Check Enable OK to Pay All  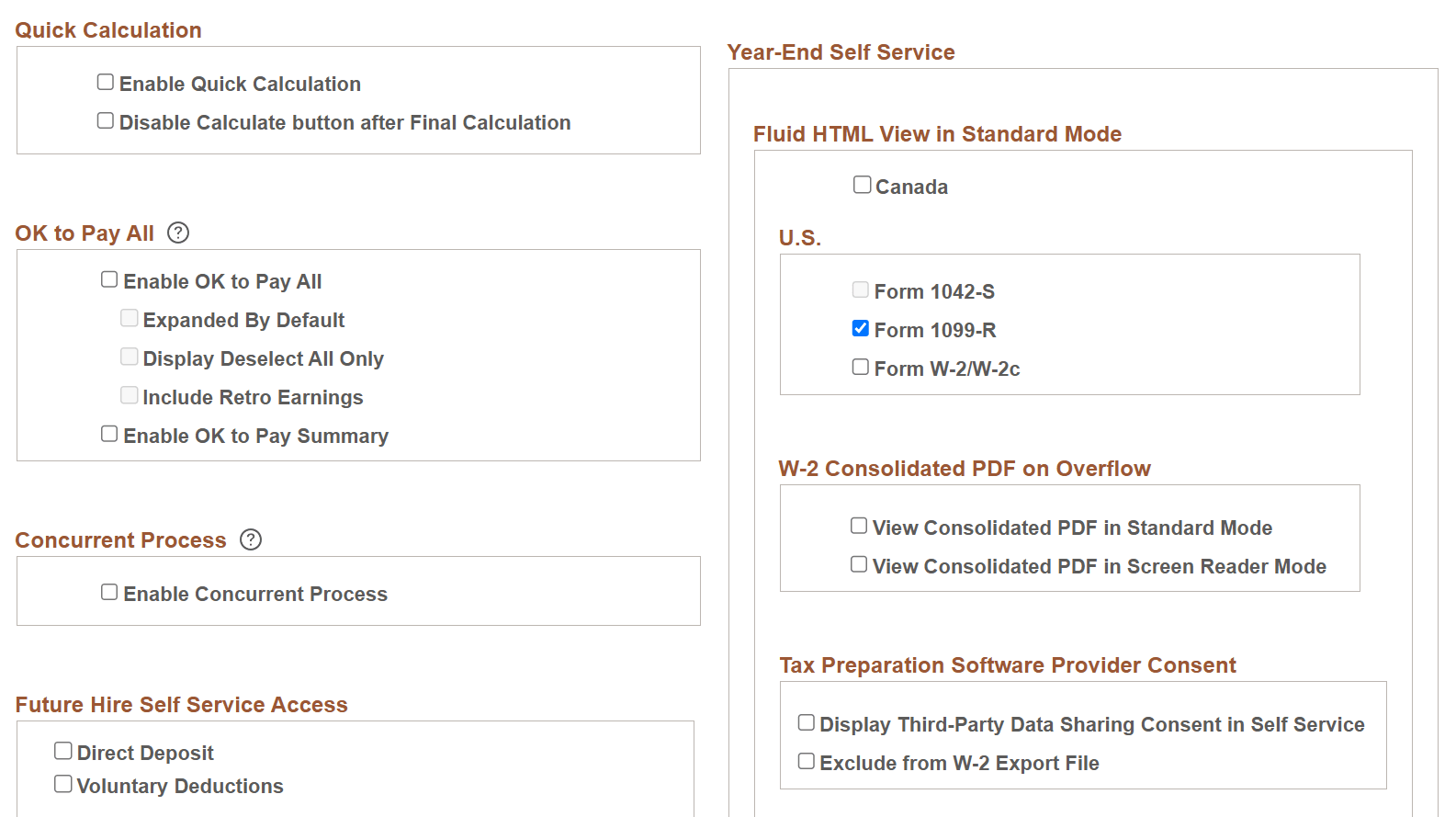tap(109, 279)
